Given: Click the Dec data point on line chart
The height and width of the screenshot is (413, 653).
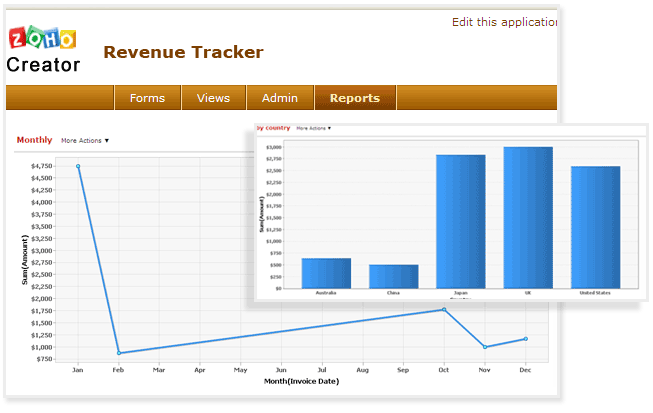Looking at the screenshot, I should click(525, 339).
